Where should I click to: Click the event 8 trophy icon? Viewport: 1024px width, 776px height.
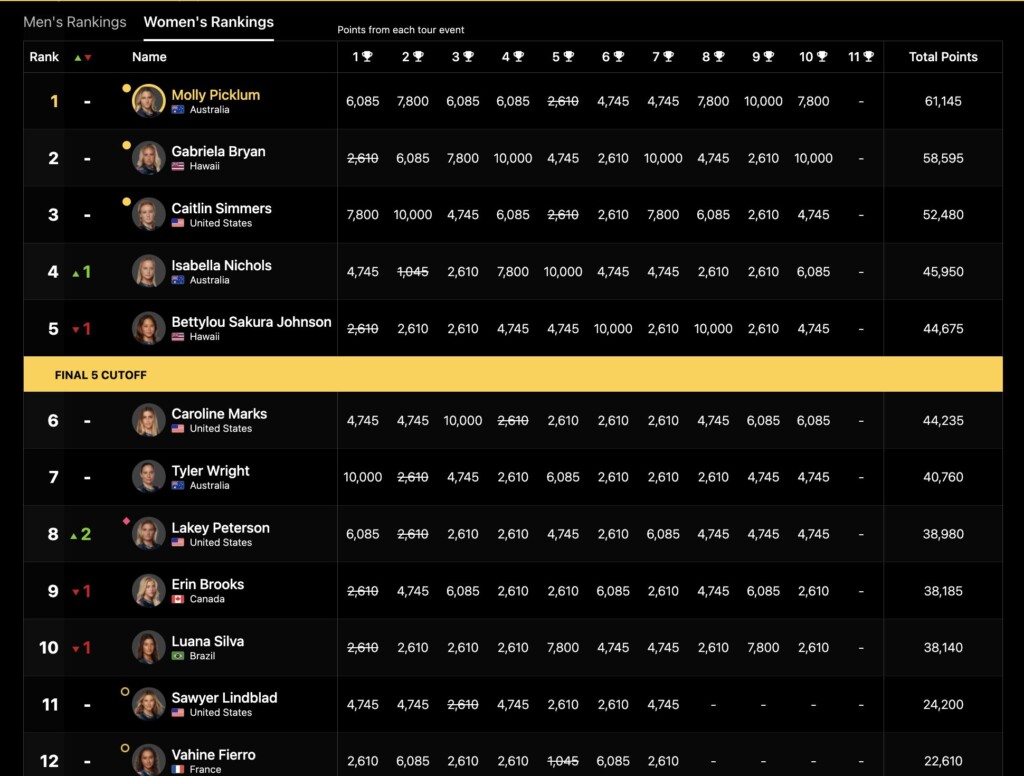coord(719,57)
